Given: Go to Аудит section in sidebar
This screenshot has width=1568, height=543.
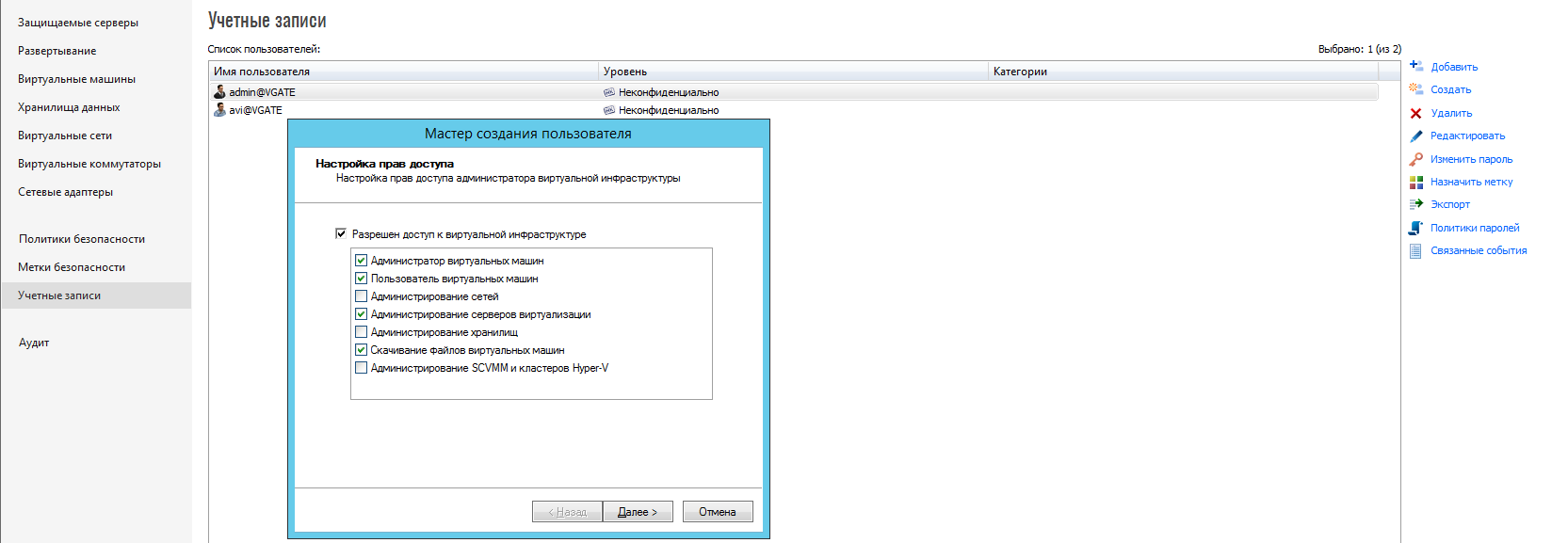Looking at the screenshot, I should [x=34, y=343].
